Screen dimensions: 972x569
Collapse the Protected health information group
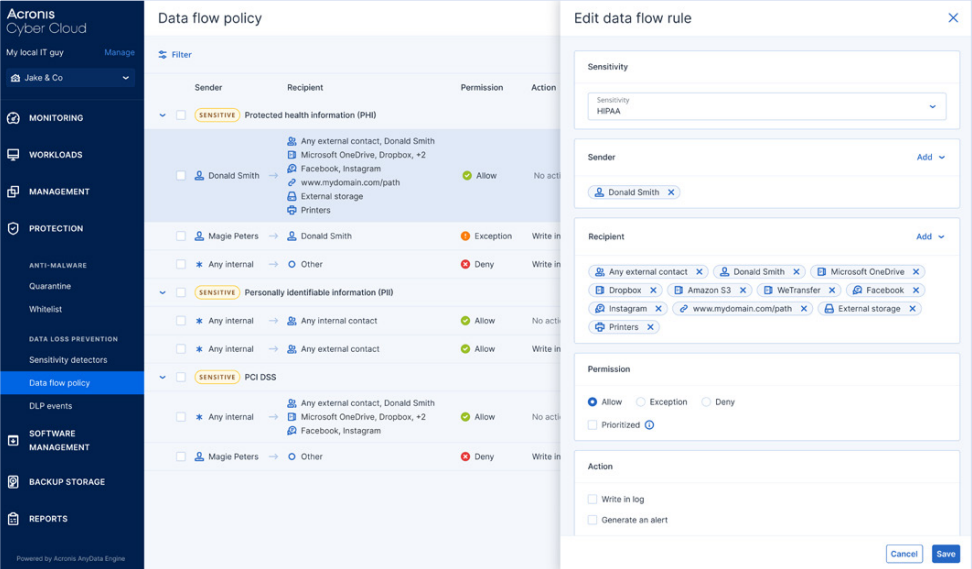click(x=163, y=115)
